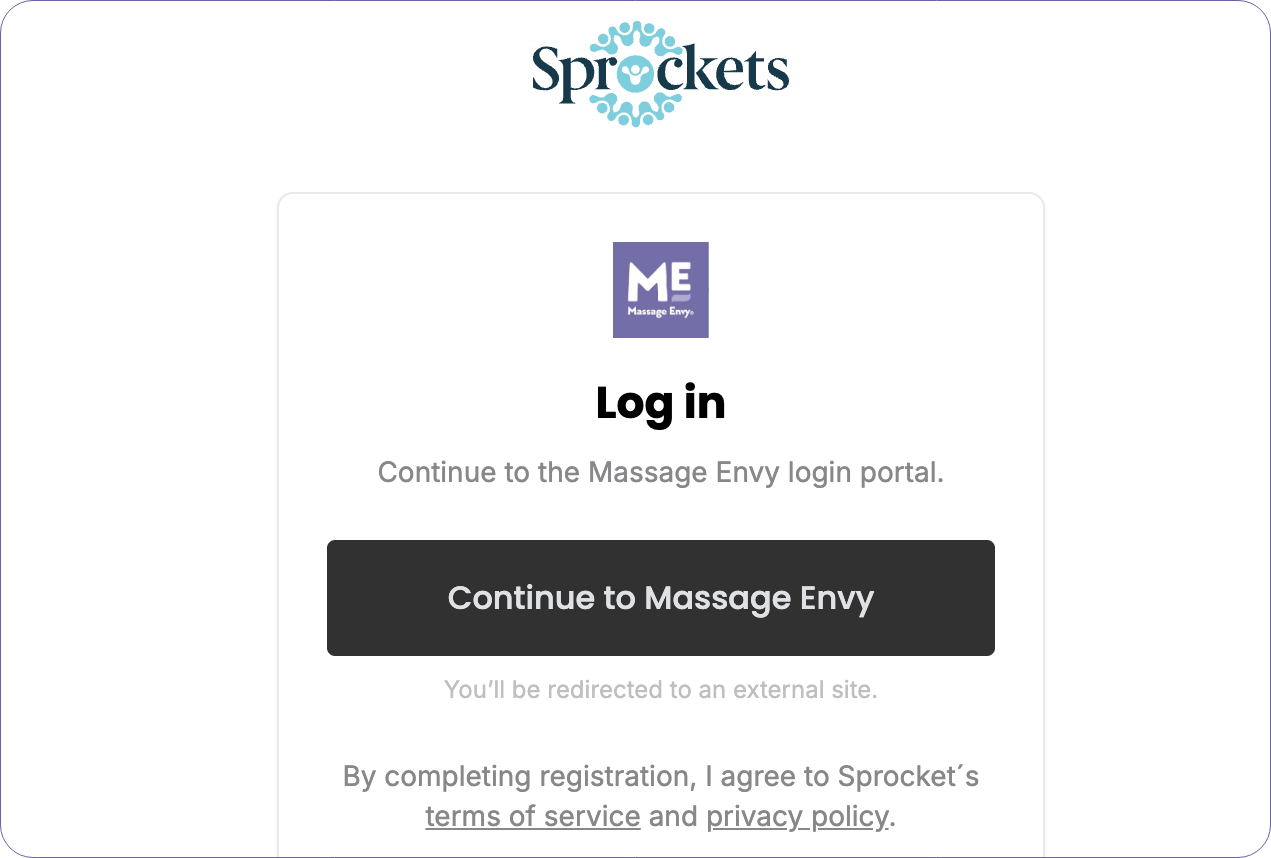
Task: Click the external site redirect notice
Action: click(x=661, y=689)
